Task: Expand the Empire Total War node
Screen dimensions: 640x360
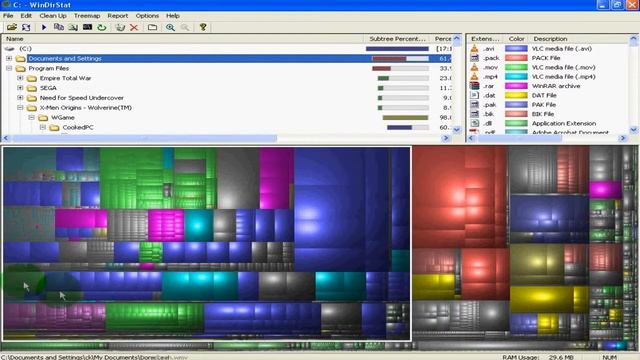Action: click(x=20, y=78)
